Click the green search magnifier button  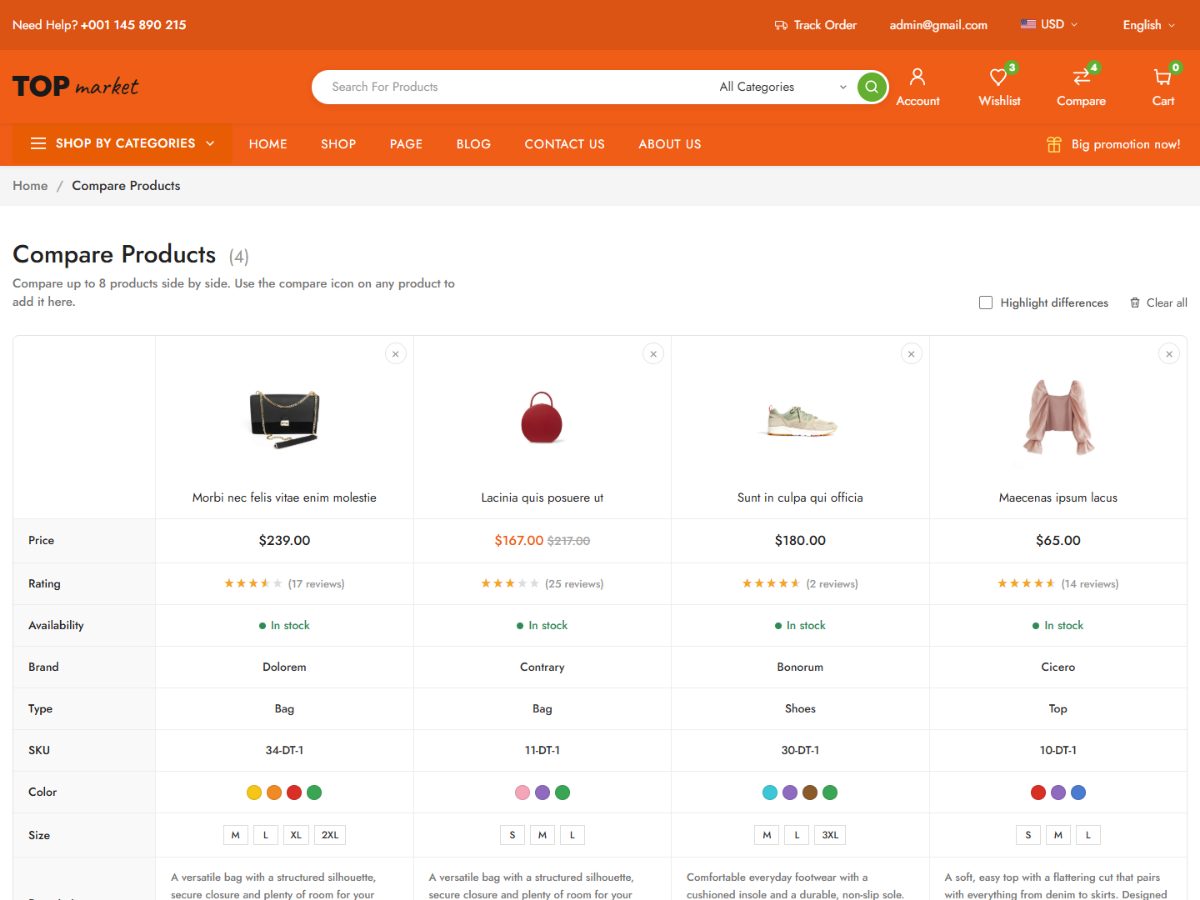click(872, 87)
